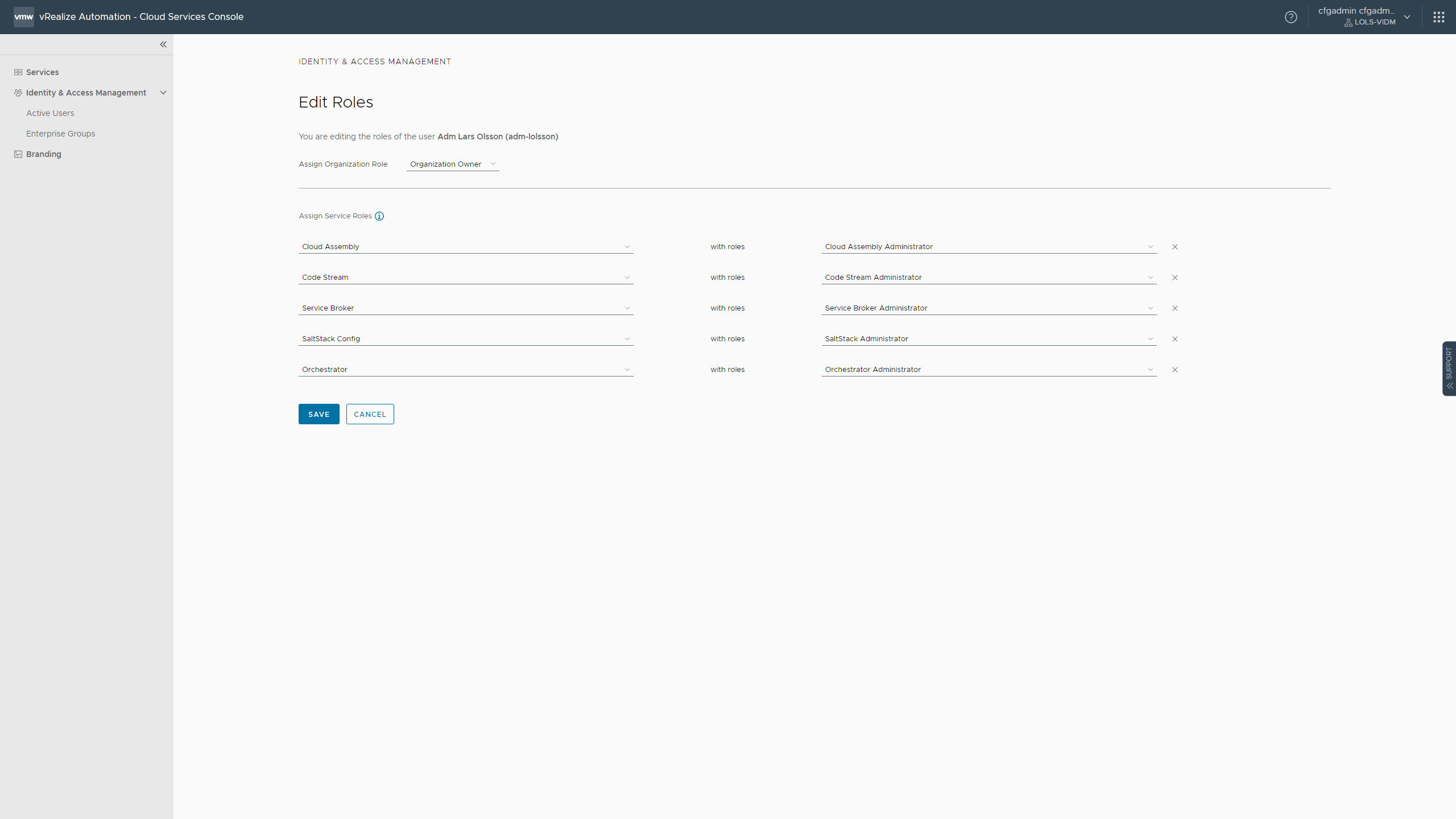Open the Orchestrator service dropdown
The image size is (1456, 819).
(x=466, y=370)
